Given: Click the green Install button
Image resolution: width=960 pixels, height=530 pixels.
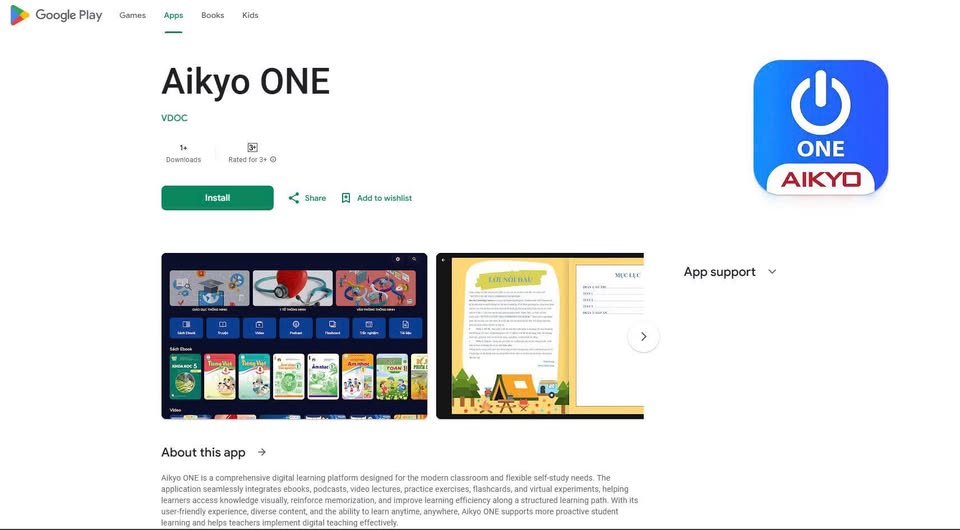Looking at the screenshot, I should (x=217, y=198).
